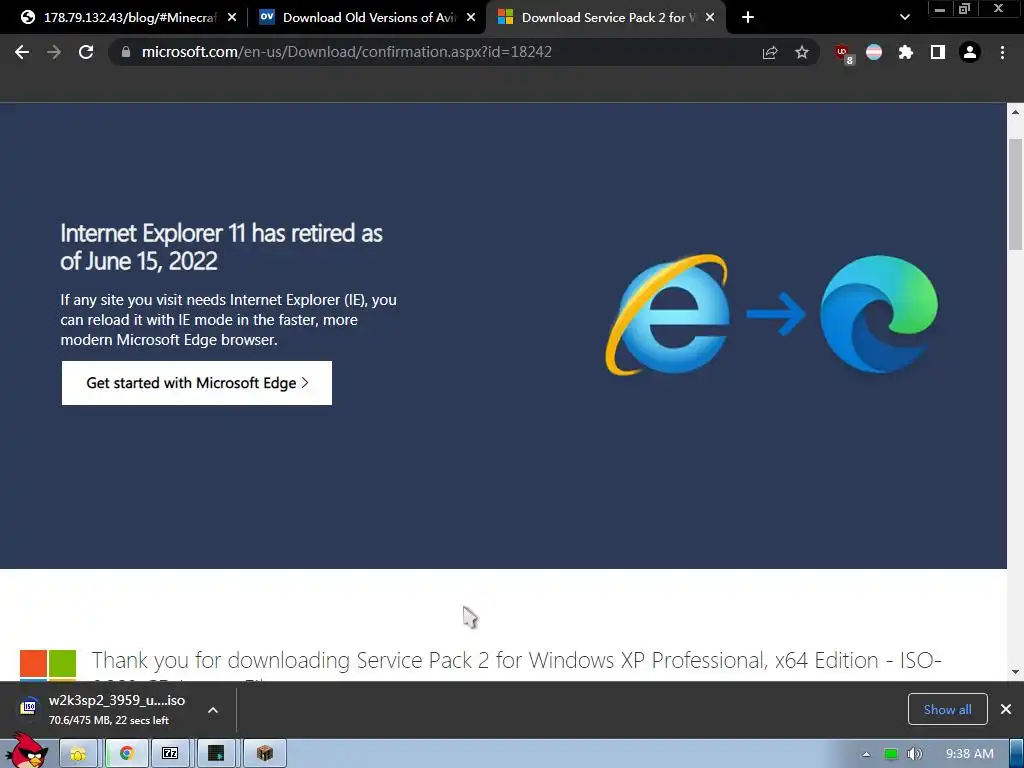Click the Microsoft four-color logo
Screen dimensions: 1024x768
point(48,665)
